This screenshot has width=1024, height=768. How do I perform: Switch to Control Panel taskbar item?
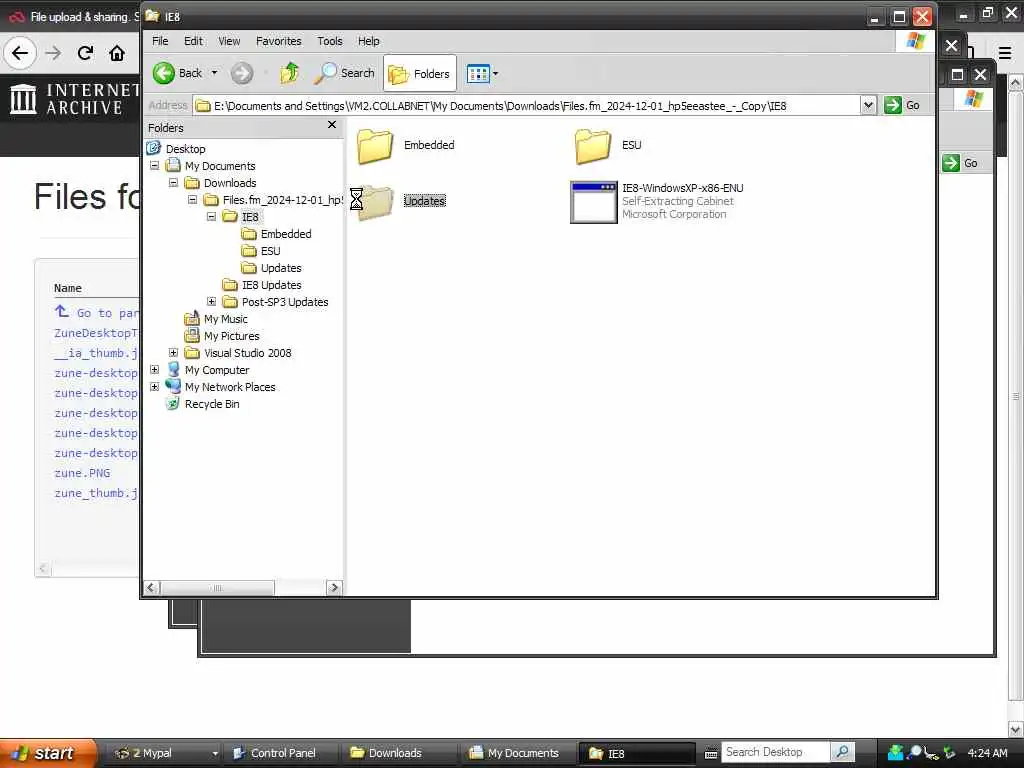[x=283, y=753]
